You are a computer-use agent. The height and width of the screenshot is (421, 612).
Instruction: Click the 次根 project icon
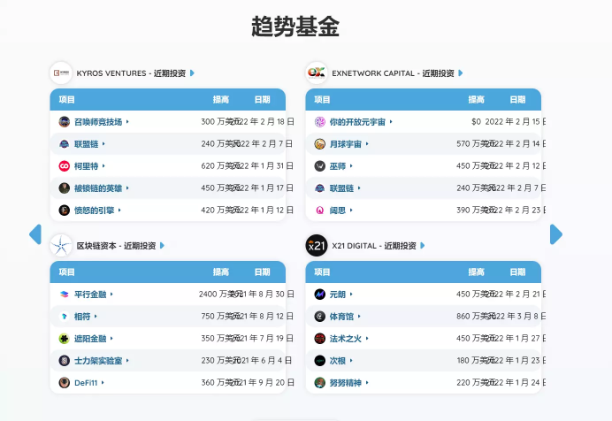point(320,361)
